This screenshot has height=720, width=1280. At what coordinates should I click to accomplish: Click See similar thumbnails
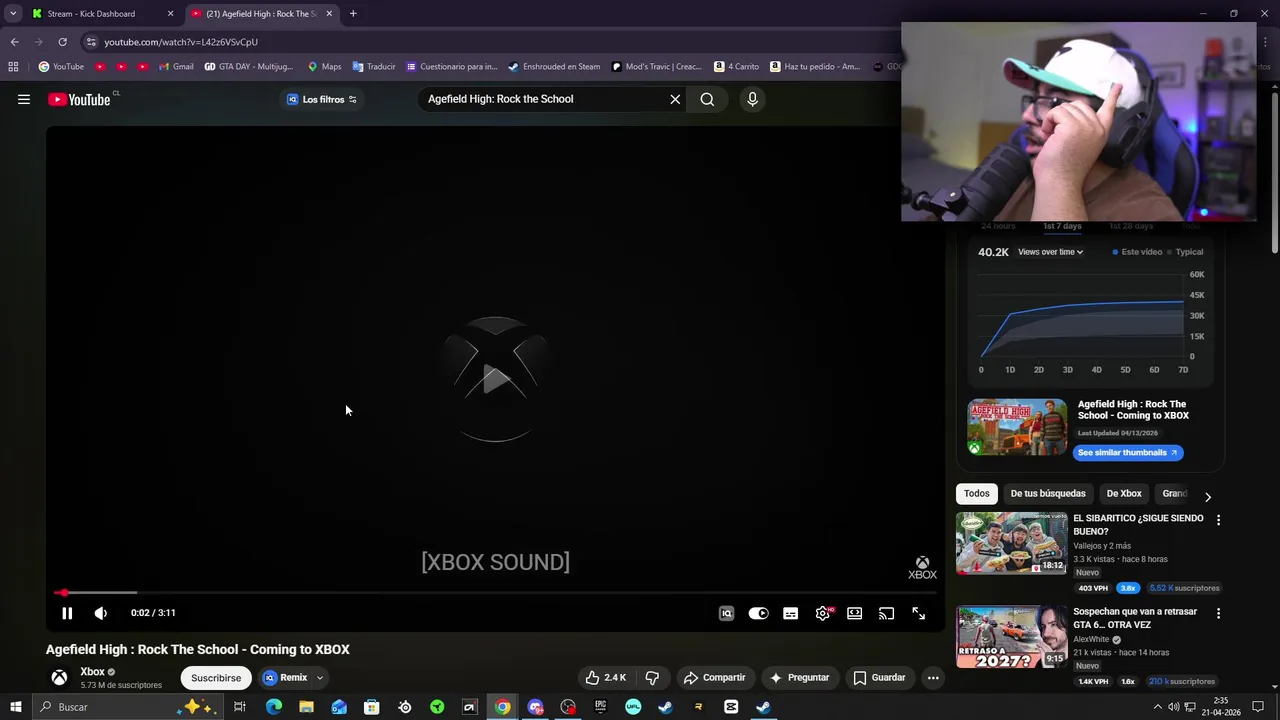pyautogui.click(x=1128, y=453)
